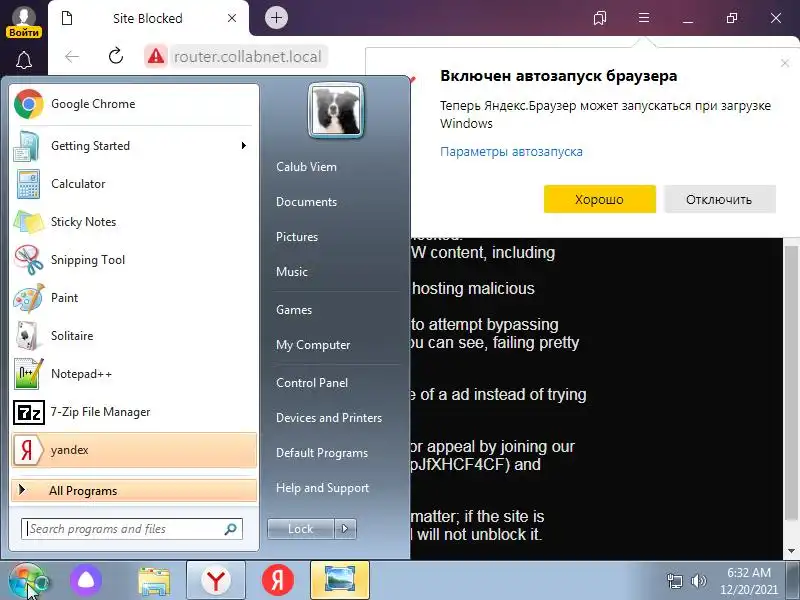This screenshot has height=600, width=800.
Task: Launch 7-Zip File Manager
Action: point(134,412)
